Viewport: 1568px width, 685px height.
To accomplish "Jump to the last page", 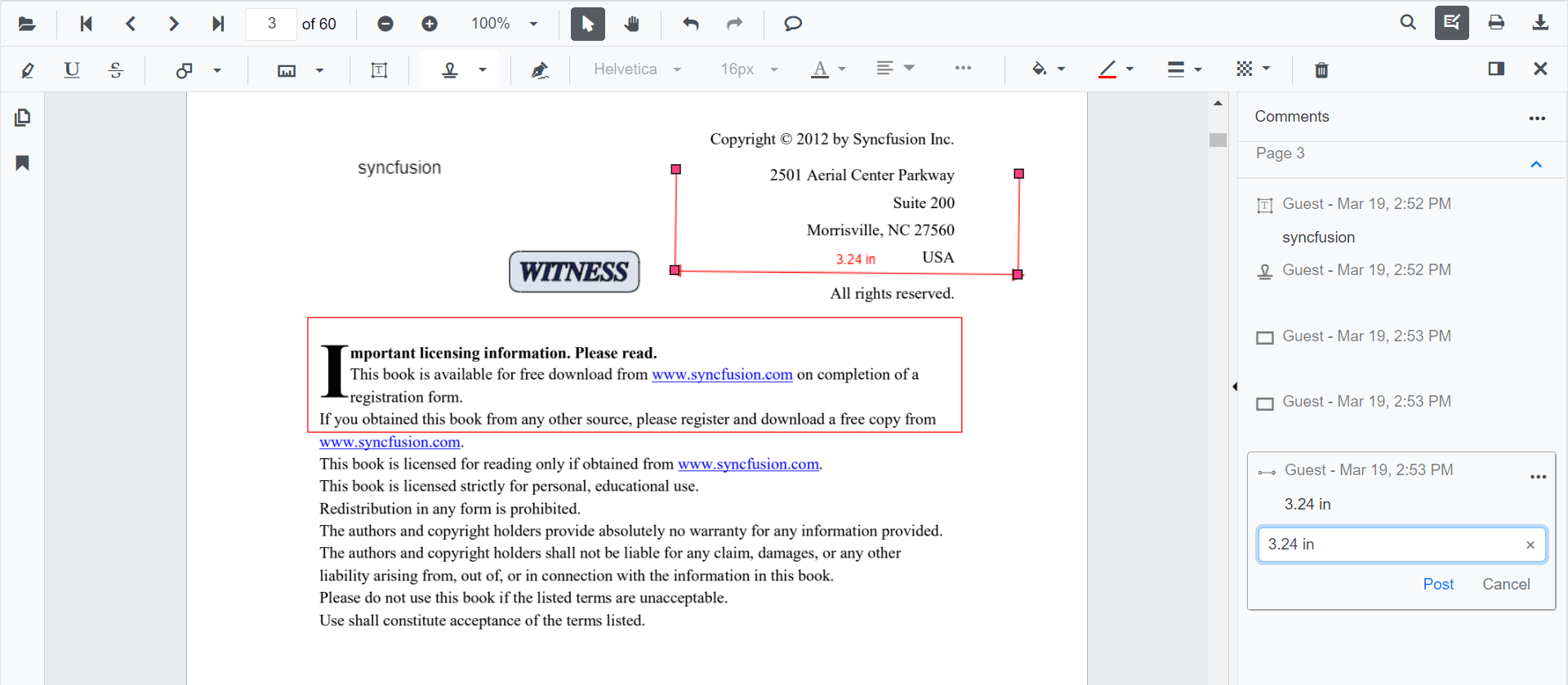I will (x=217, y=24).
